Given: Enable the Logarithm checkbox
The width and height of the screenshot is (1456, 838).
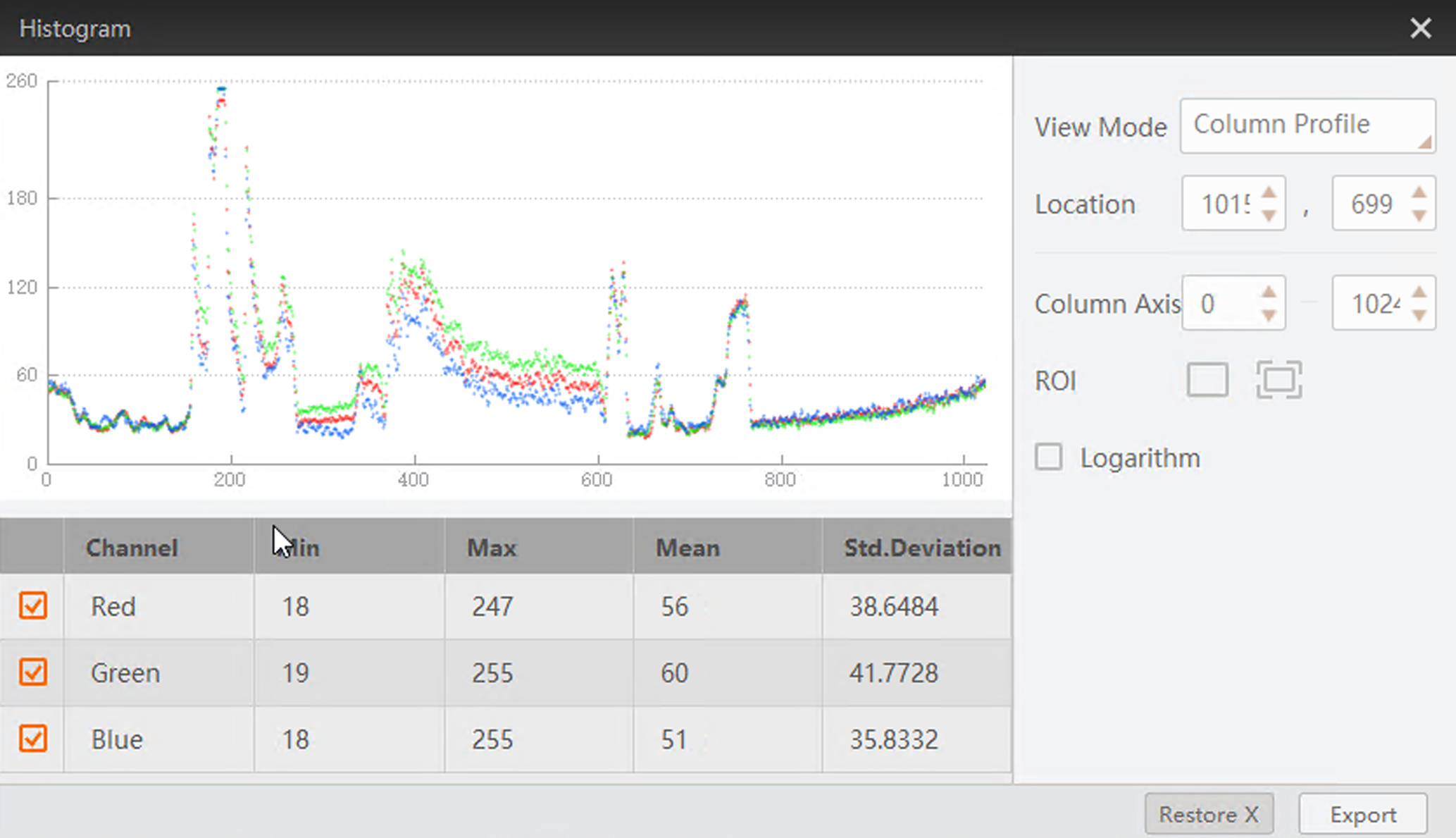Looking at the screenshot, I should pos(1049,457).
